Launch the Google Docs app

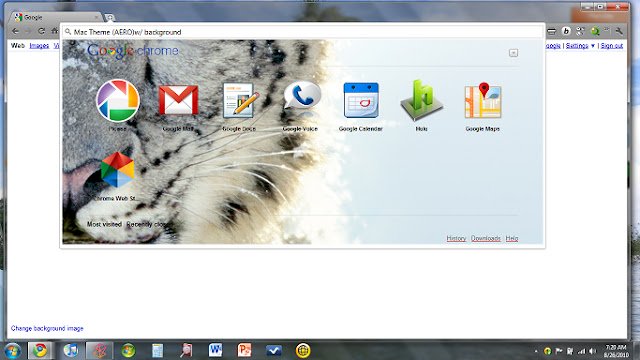[x=241, y=100]
